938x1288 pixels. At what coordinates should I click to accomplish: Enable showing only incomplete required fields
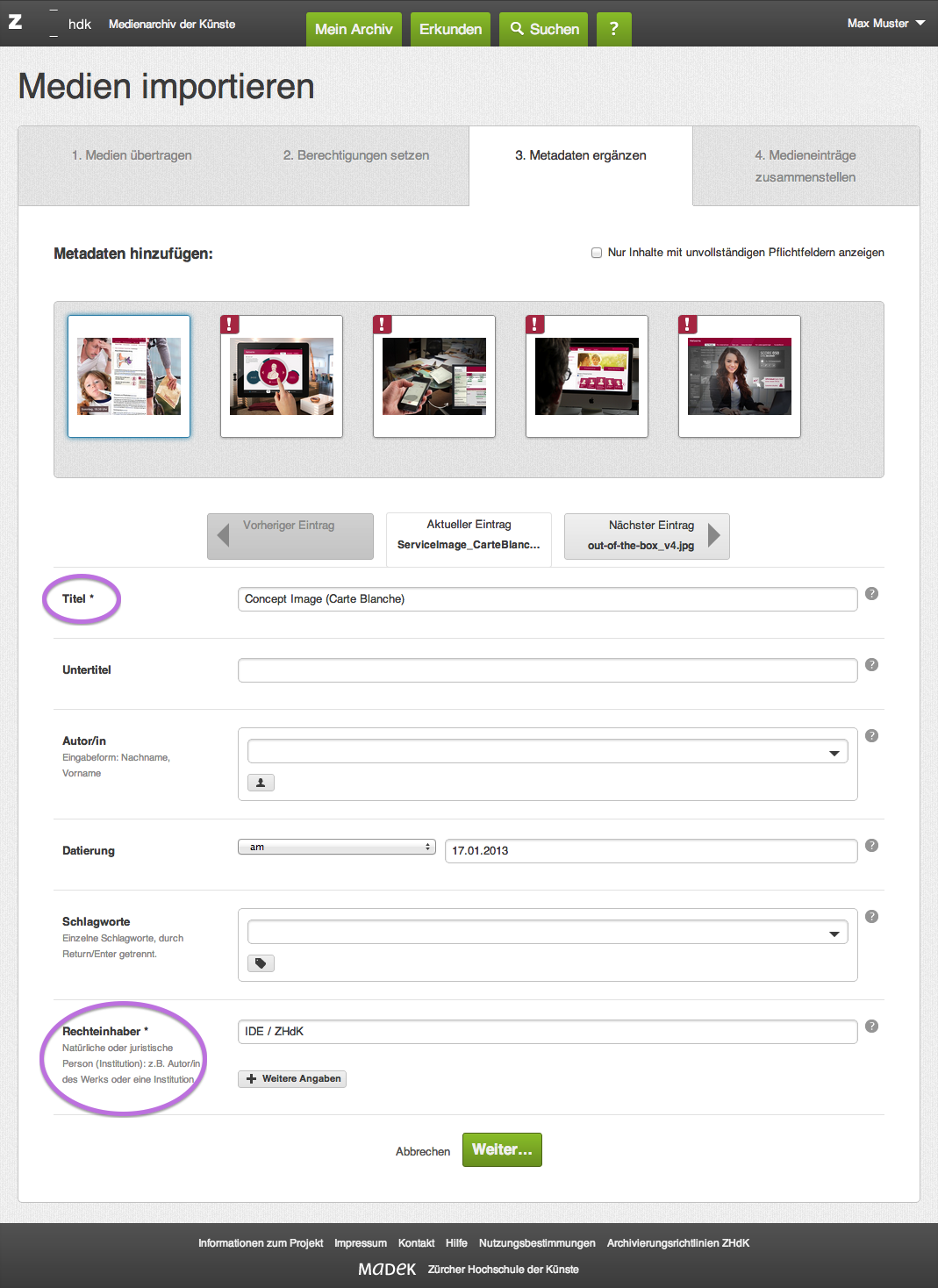pos(597,253)
